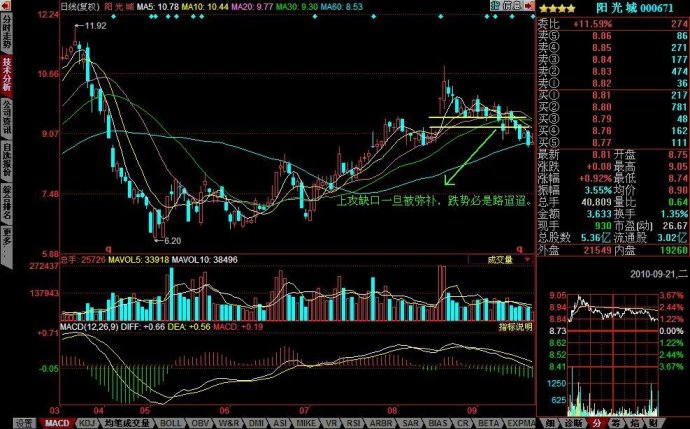Click the stock name 阳光城 000671

click(635, 8)
